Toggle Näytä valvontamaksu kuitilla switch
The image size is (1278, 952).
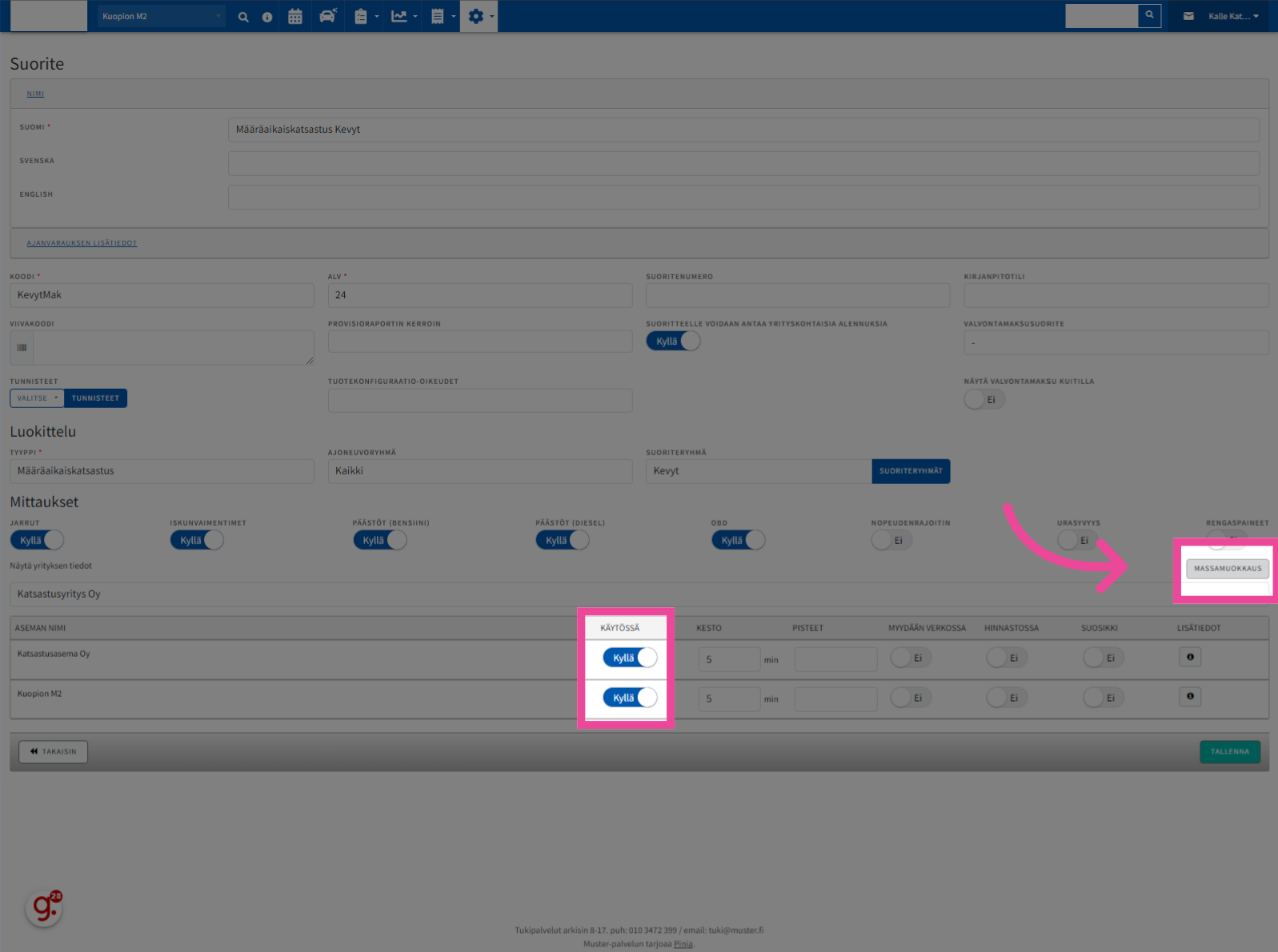click(985, 400)
